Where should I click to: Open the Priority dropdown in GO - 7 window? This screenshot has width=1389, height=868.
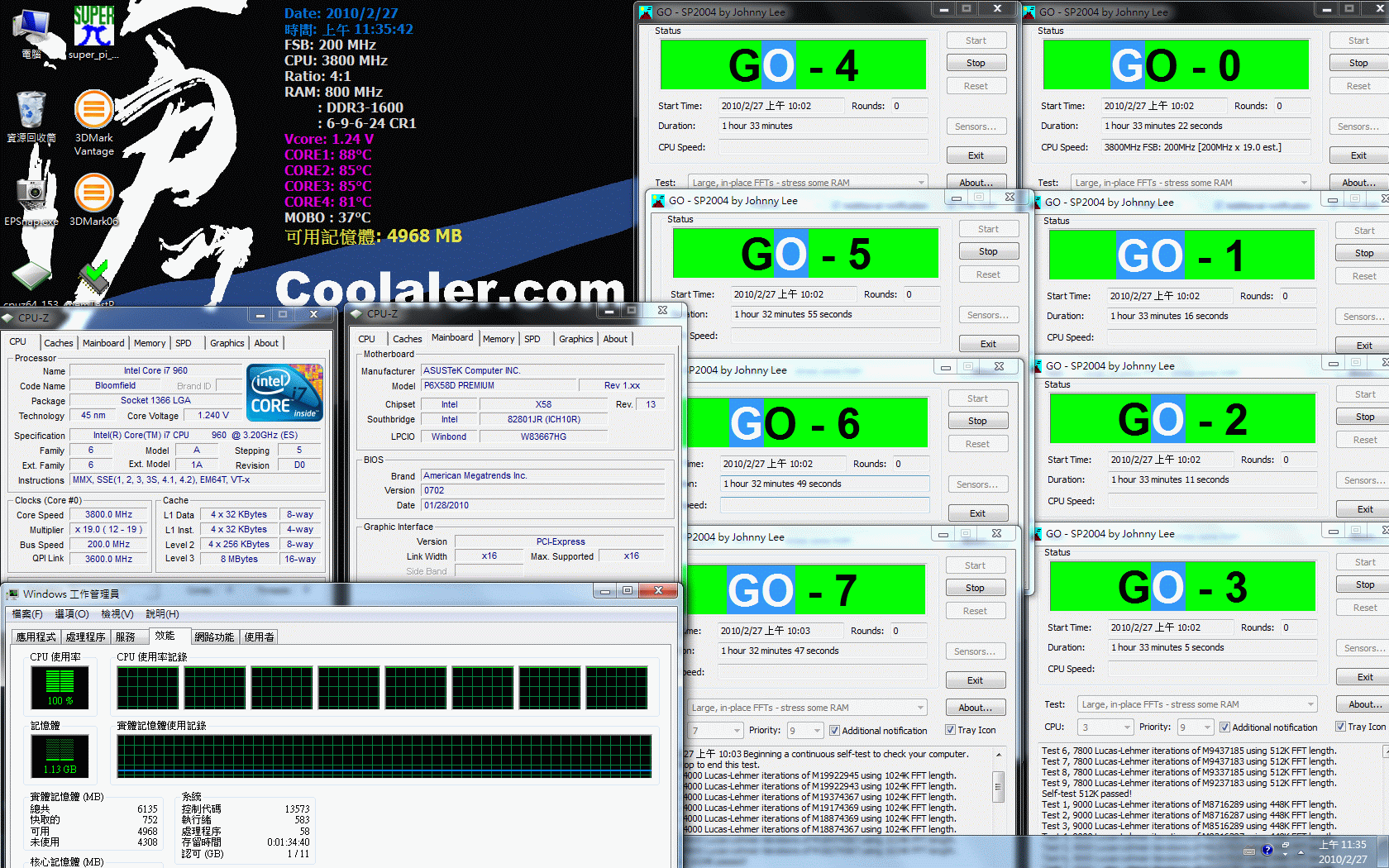(x=805, y=731)
